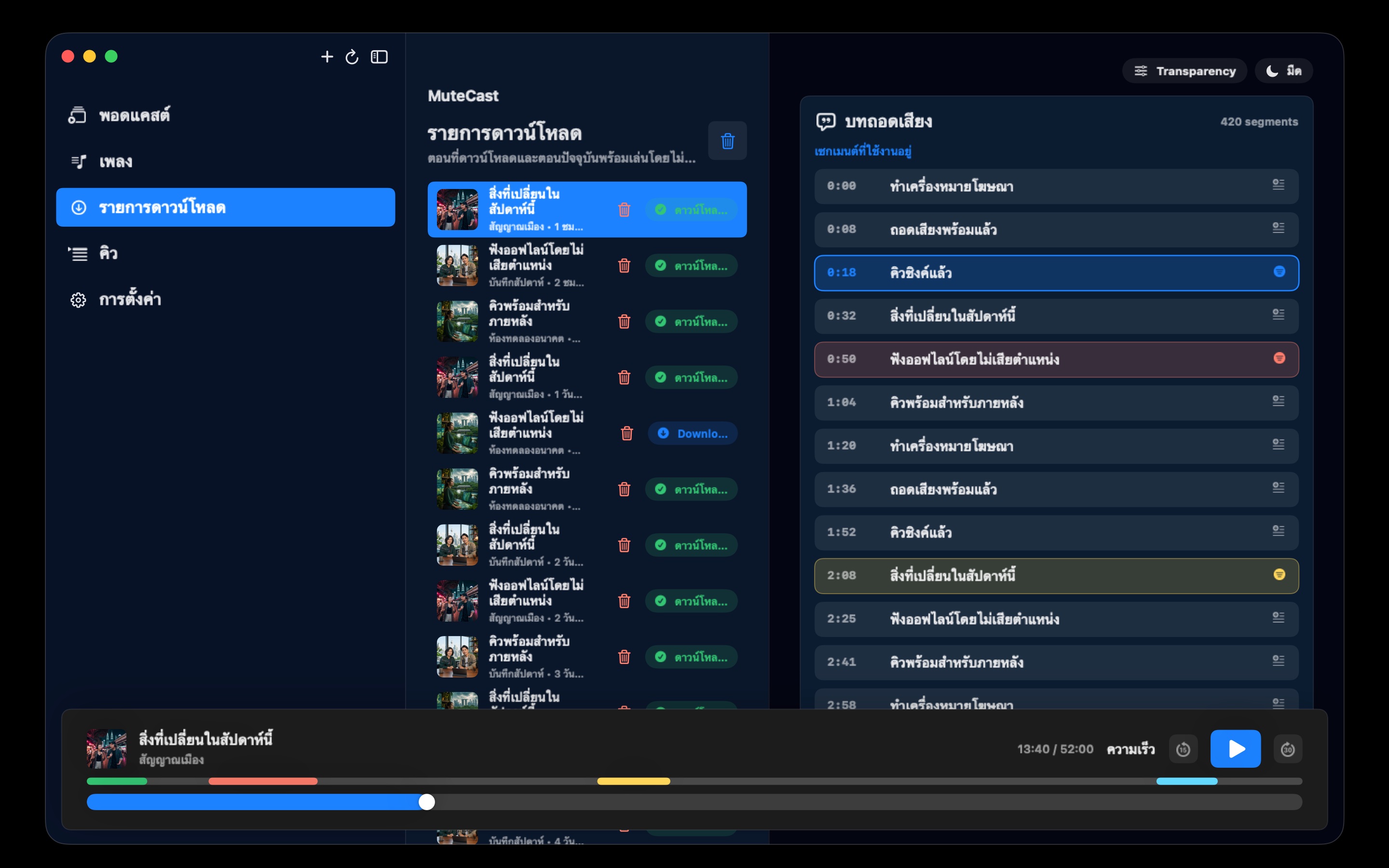
Task: Delete the บันทึกสัปดาห์ • 2 ชม. download
Action: tap(624, 265)
